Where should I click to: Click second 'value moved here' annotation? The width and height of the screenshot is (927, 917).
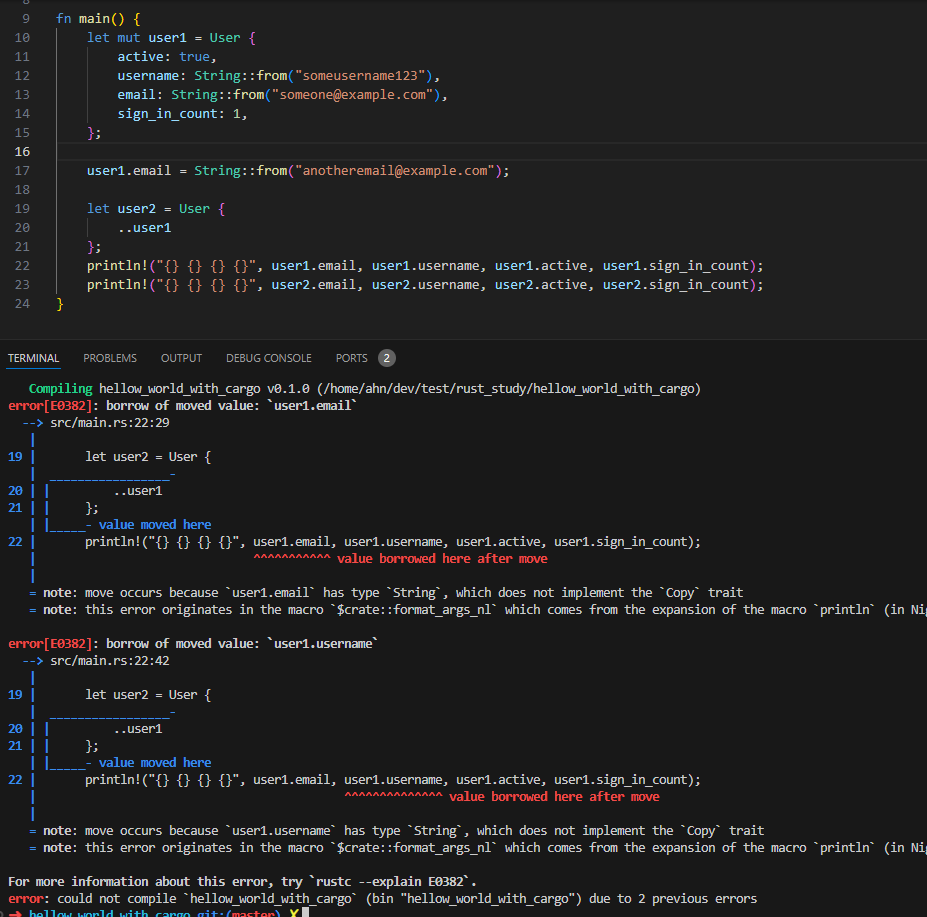click(155, 763)
